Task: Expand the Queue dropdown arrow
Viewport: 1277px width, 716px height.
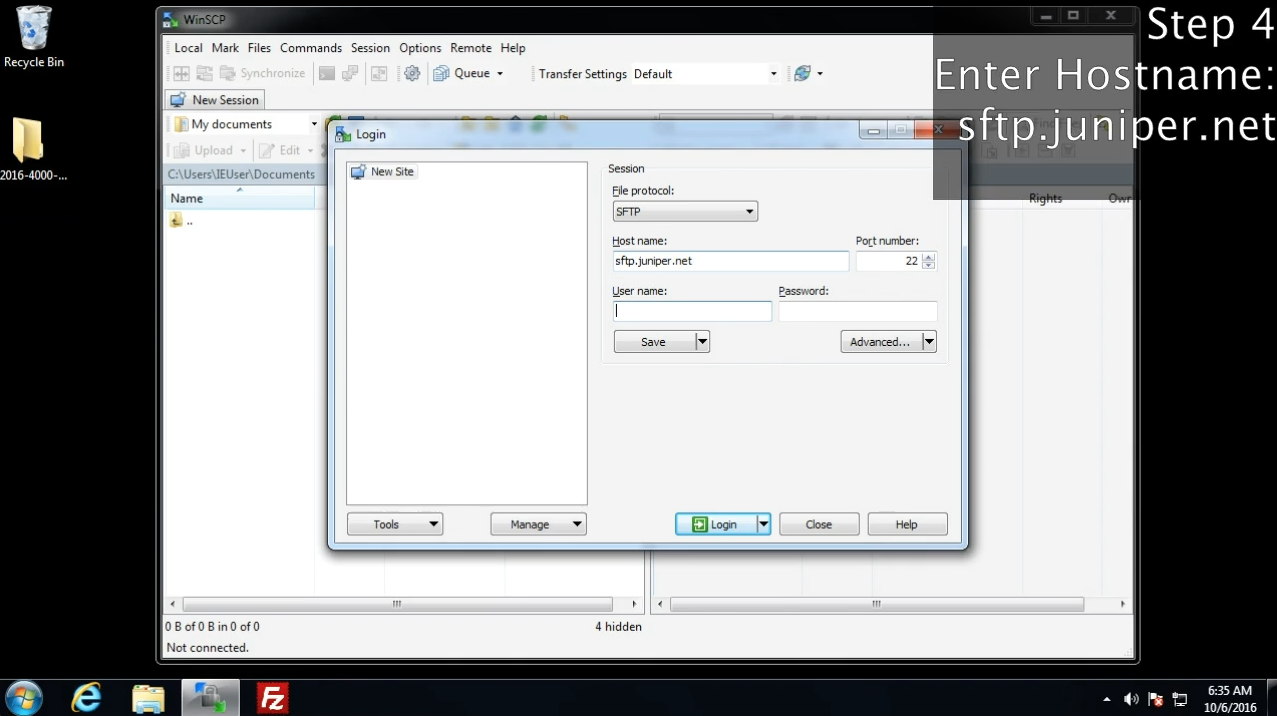Action: (x=500, y=73)
